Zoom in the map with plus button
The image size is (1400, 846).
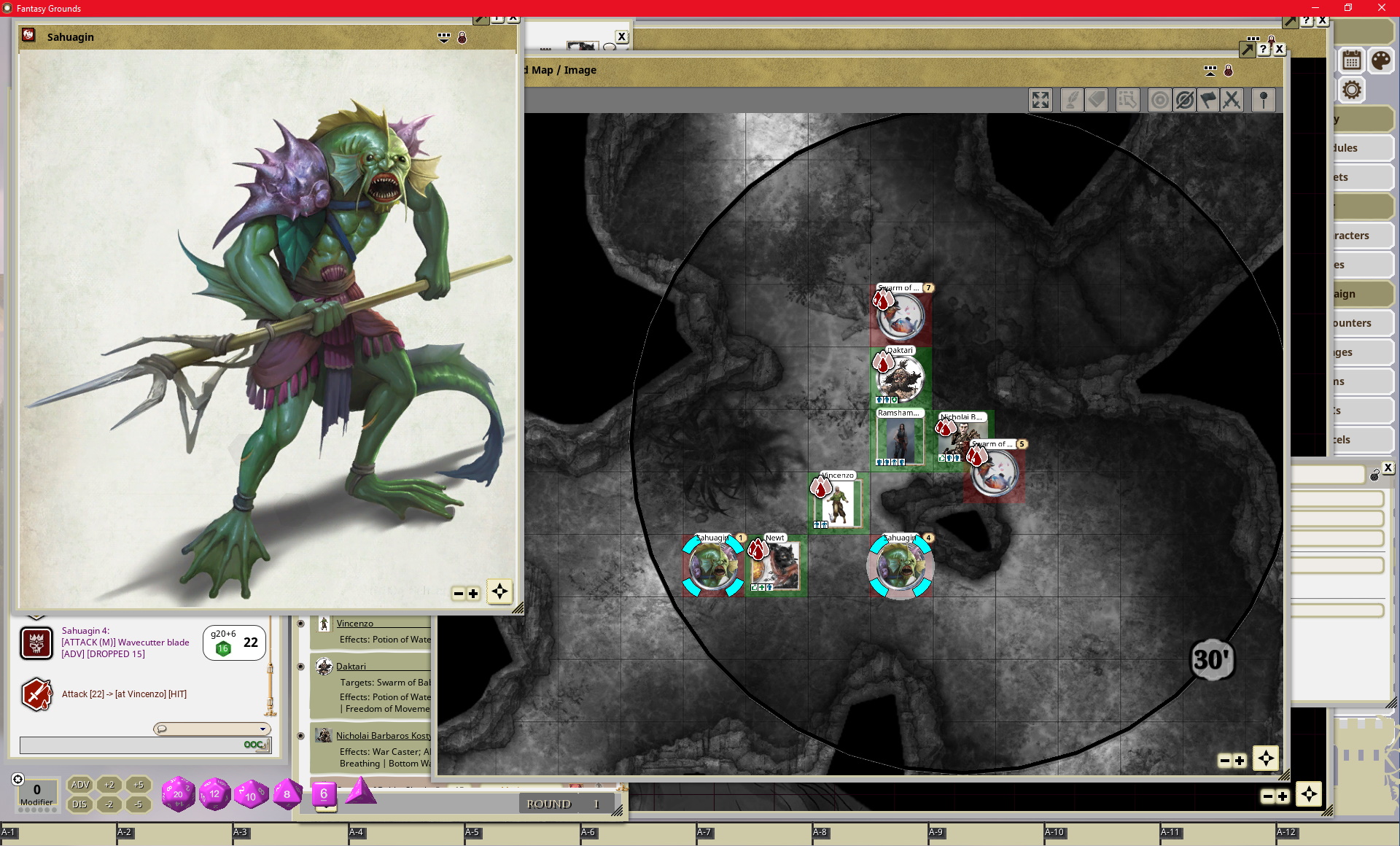(x=1240, y=761)
